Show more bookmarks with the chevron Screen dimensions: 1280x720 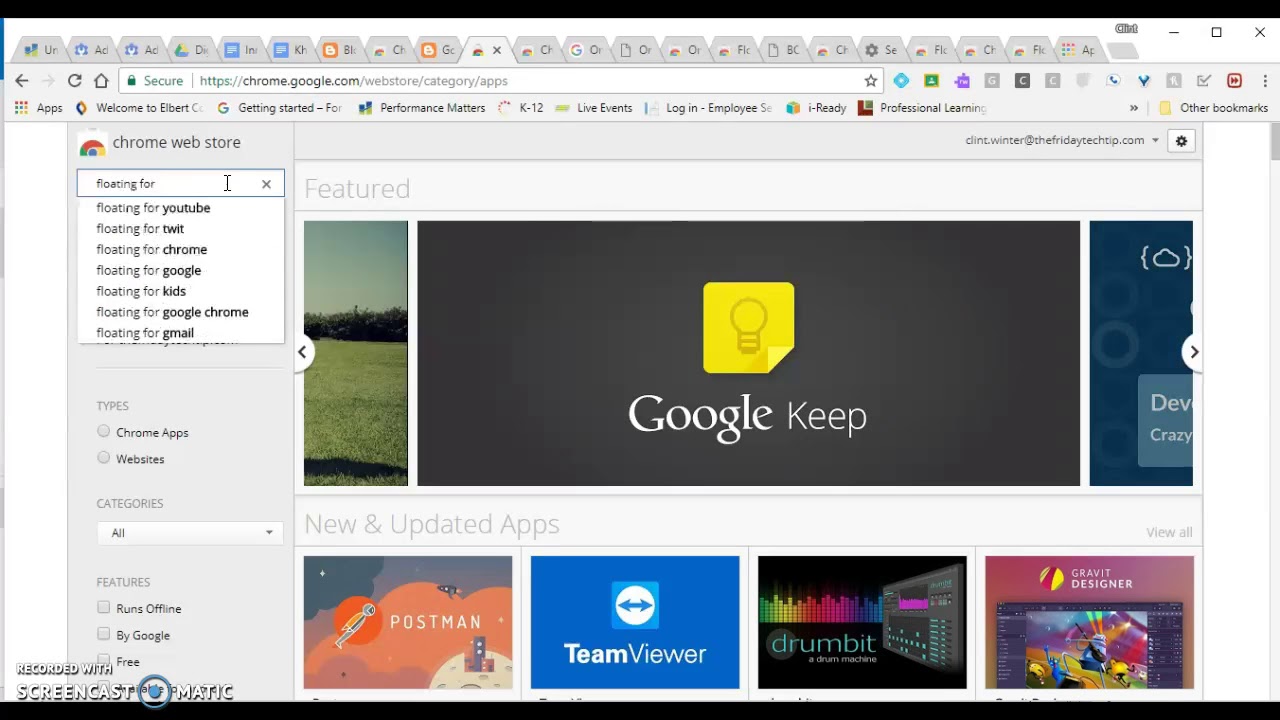pyautogui.click(x=1134, y=108)
